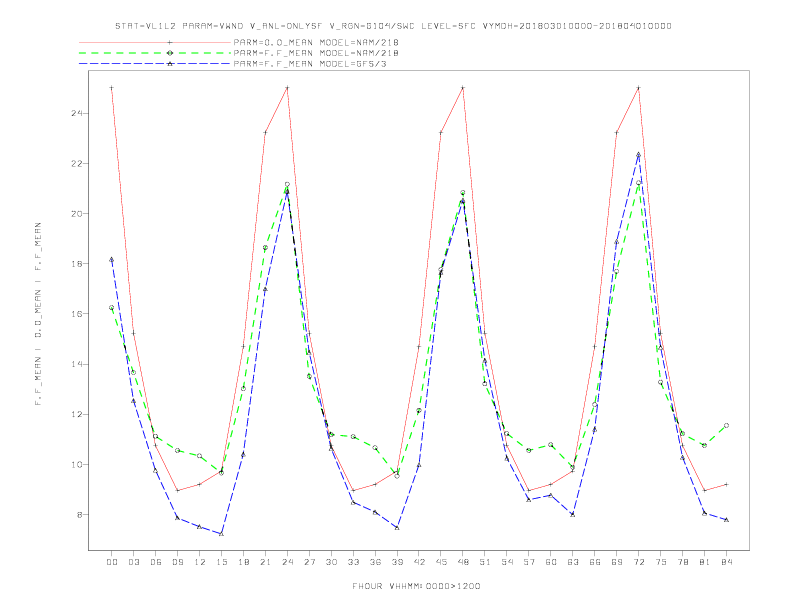Click green NAM circle marker at hour 84
The image size is (792, 612).
tap(726, 426)
